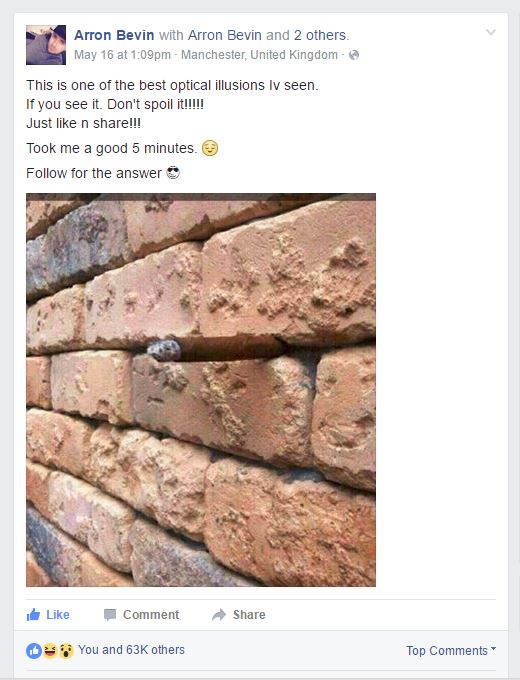Click the blue like reaction icon
520x680 pixels.
[x=34, y=650]
